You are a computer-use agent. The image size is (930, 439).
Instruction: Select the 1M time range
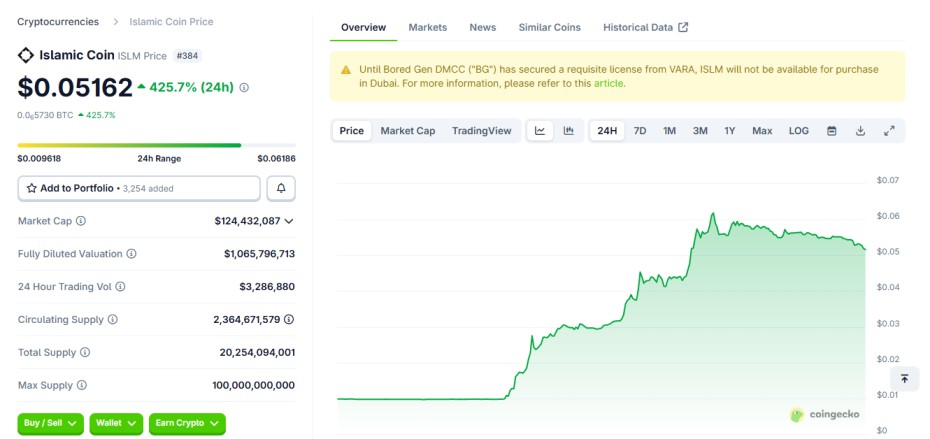click(670, 131)
